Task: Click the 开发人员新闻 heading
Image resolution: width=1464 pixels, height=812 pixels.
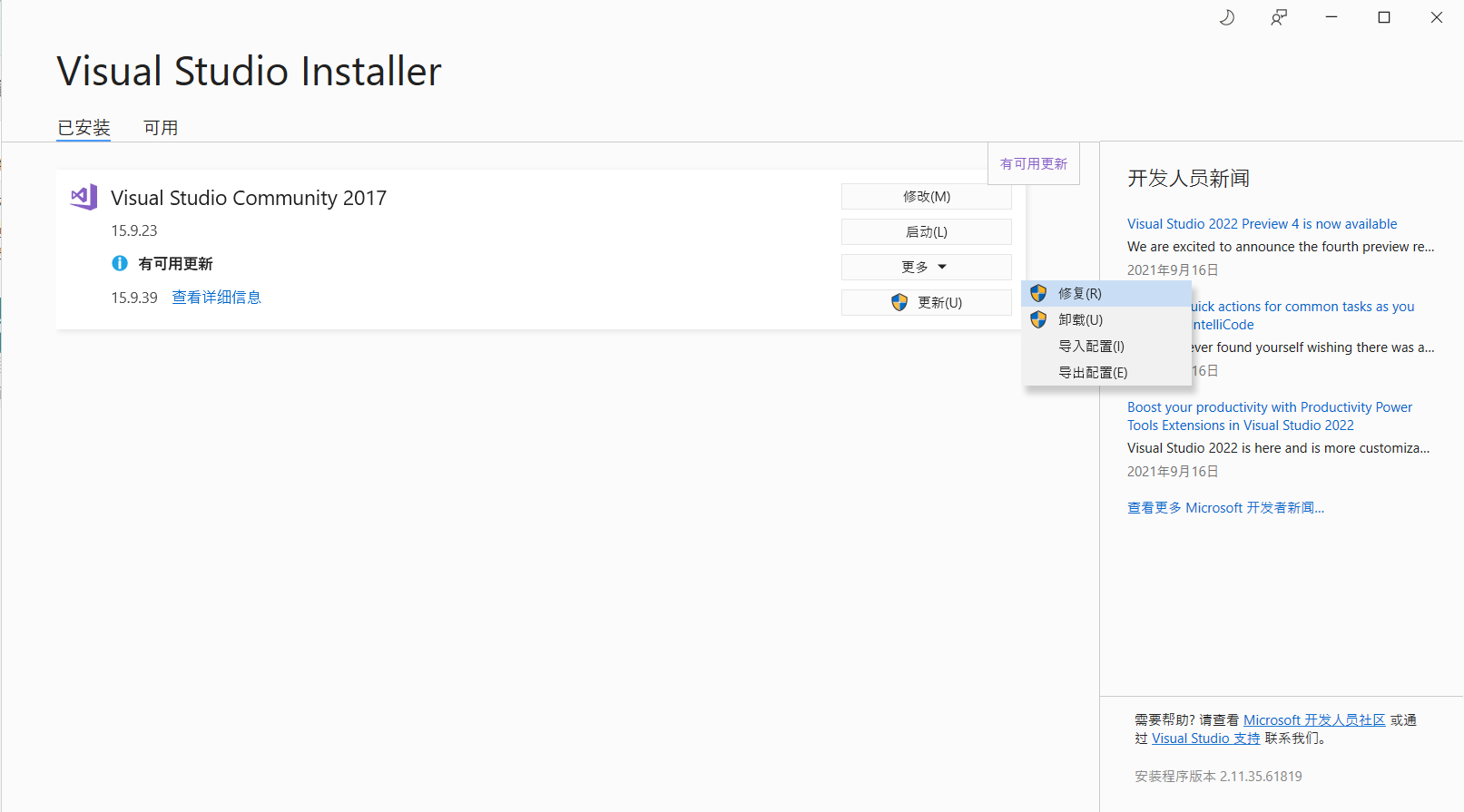Action: pyautogui.click(x=1188, y=178)
